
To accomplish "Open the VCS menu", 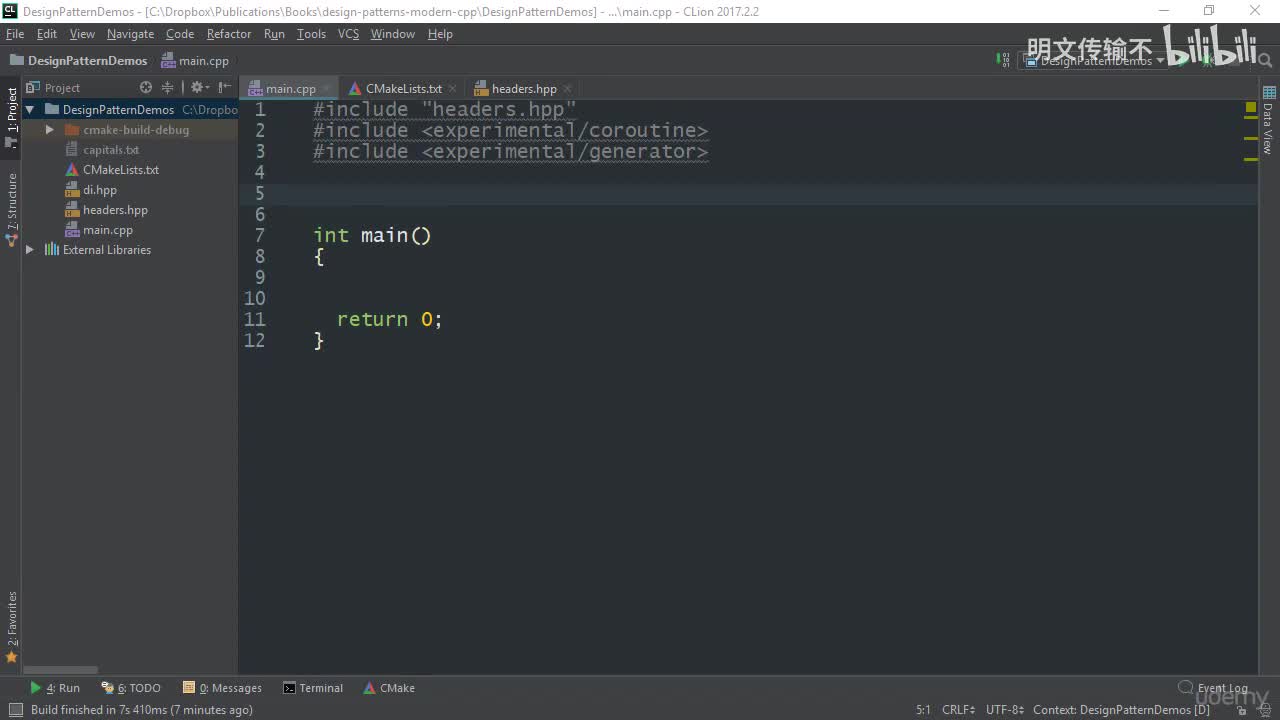I will 348,34.
